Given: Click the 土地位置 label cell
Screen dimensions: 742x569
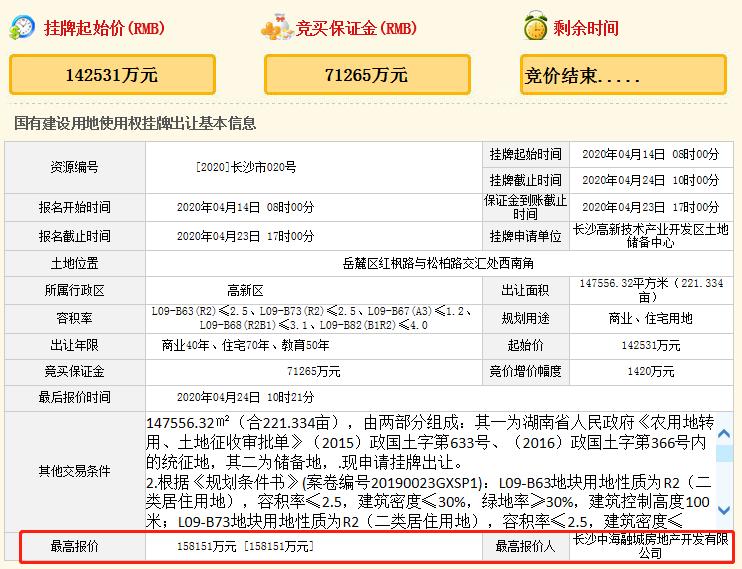Looking at the screenshot, I should pyautogui.click(x=75, y=263).
